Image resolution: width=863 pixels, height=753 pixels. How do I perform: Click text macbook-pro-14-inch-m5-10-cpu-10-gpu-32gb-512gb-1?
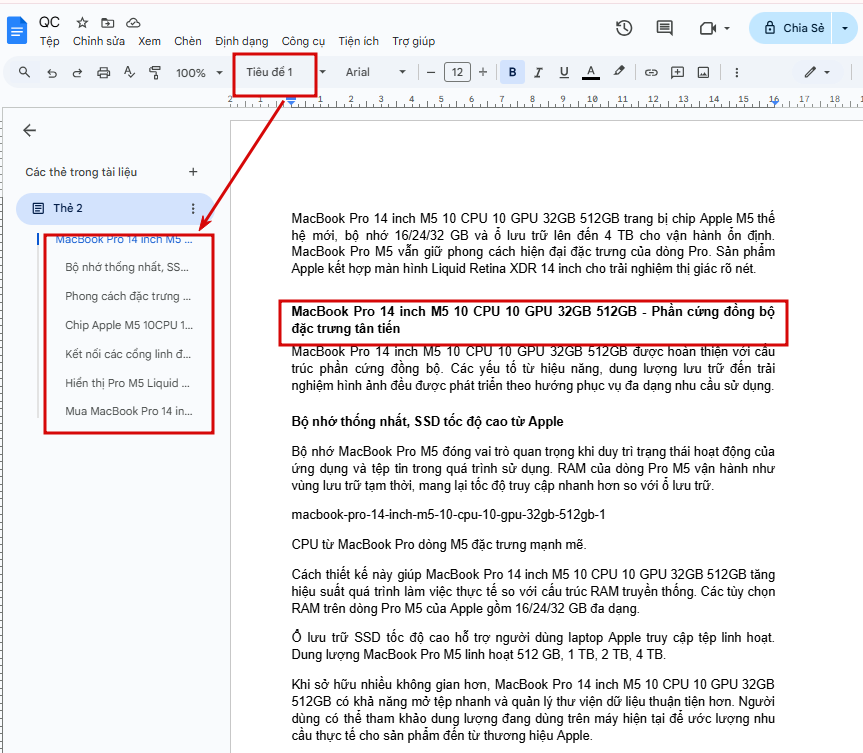pos(448,515)
